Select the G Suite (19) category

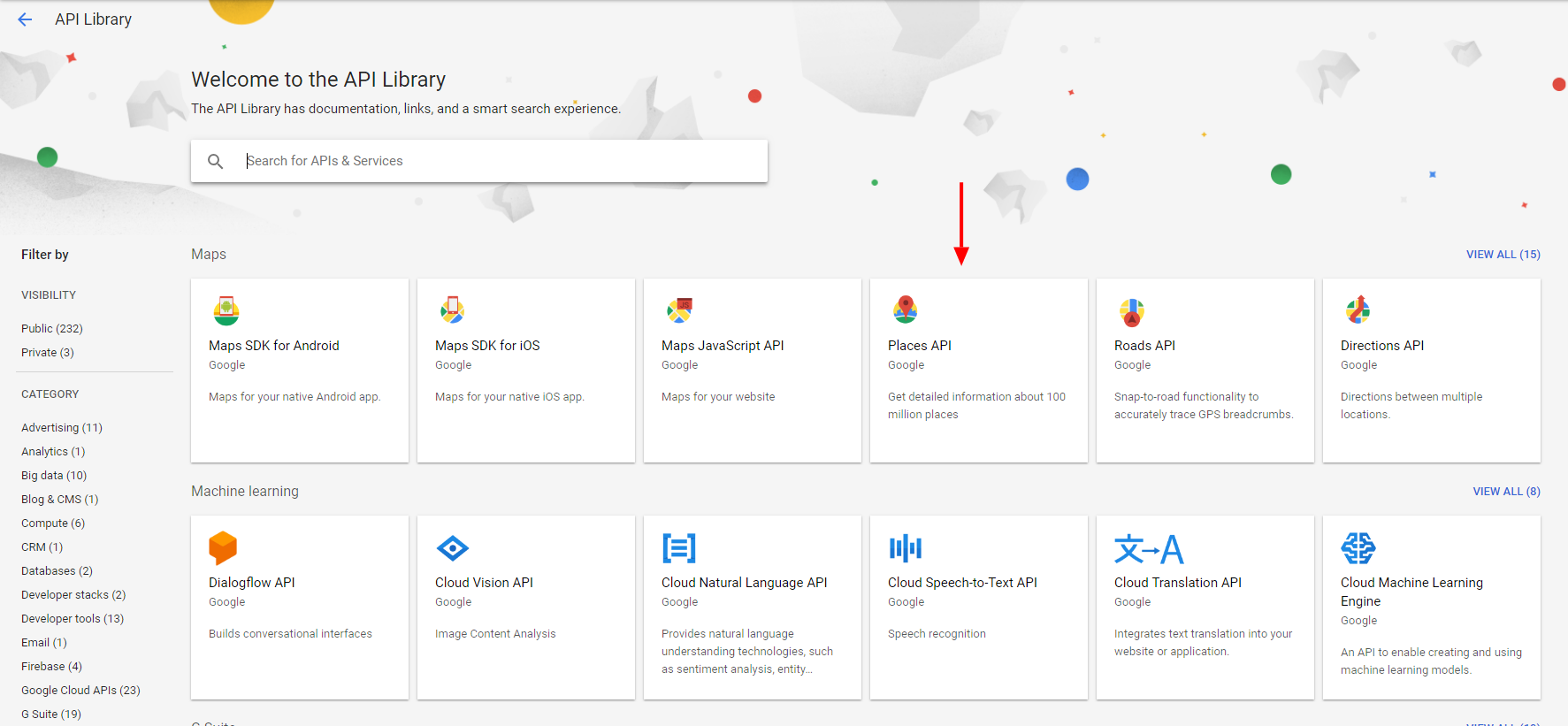point(51,715)
